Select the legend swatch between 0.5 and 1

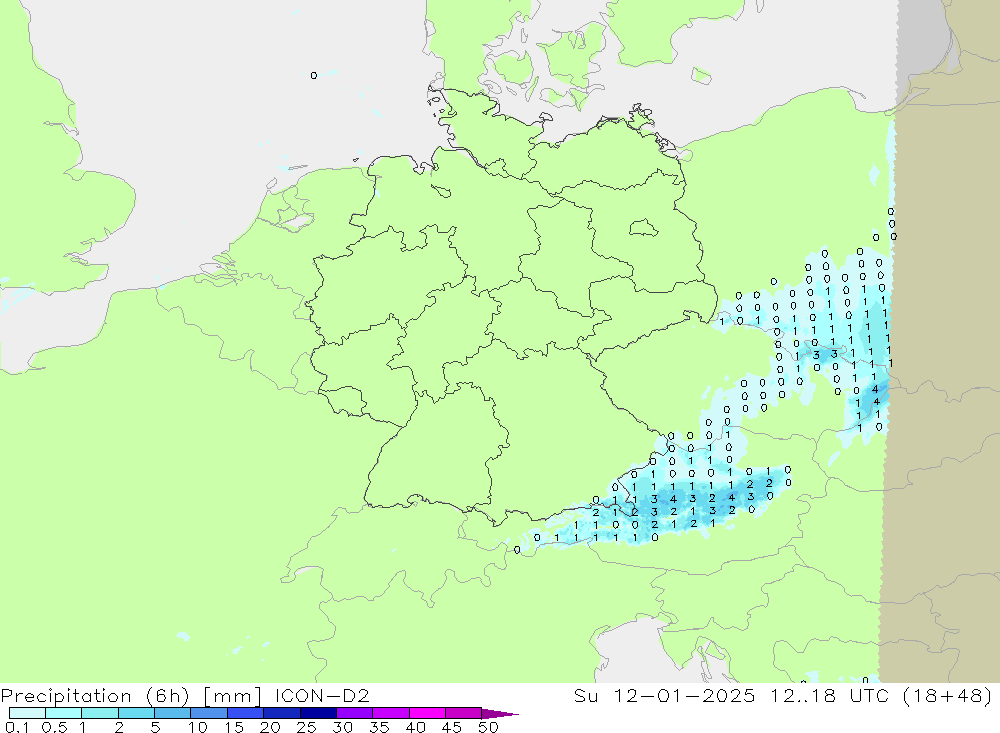pyautogui.click(x=64, y=713)
